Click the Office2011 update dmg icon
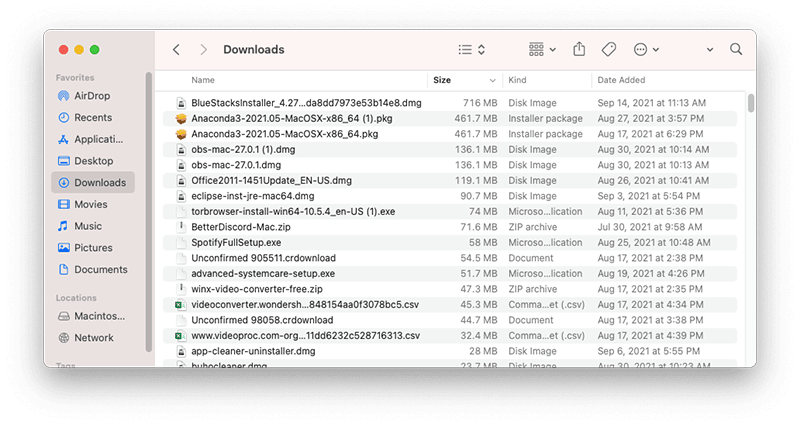This screenshot has width=800, height=425. [x=181, y=181]
